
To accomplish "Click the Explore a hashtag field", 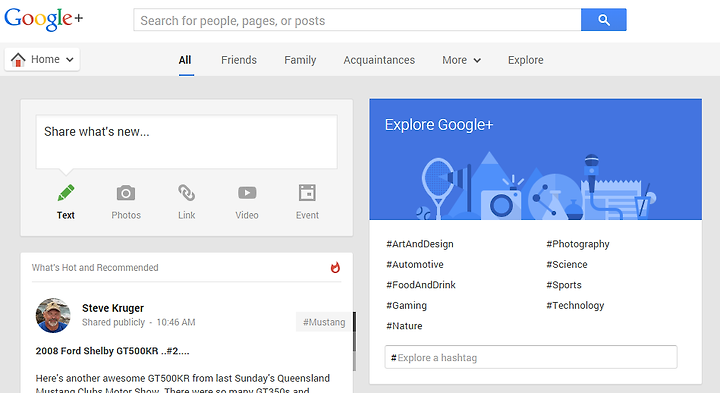I will click(x=531, y=357).
